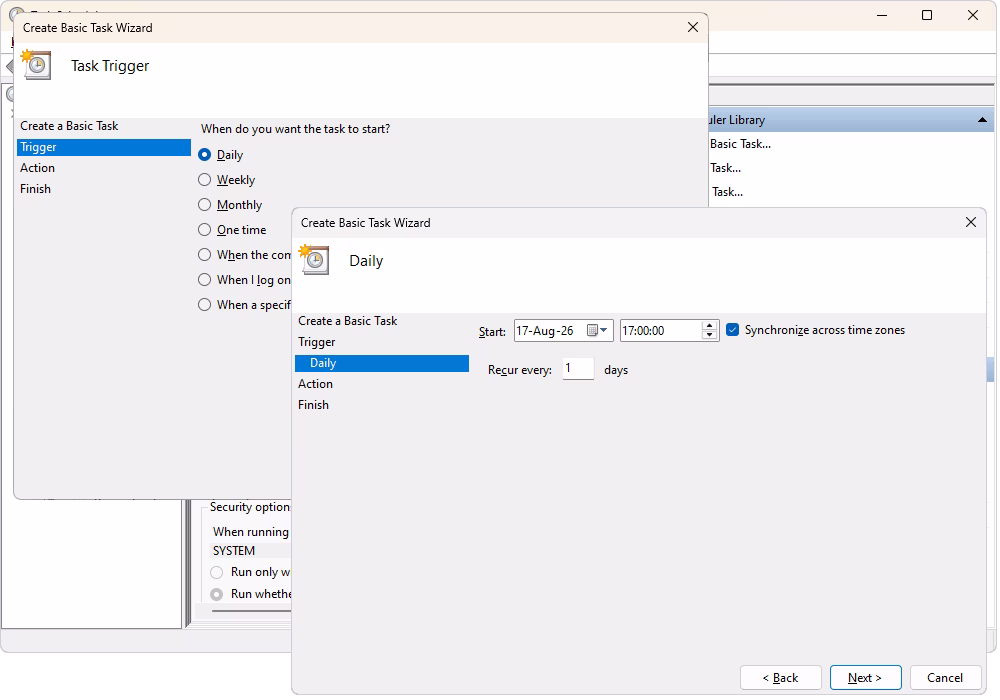The image size is (1000, 700).
Task: Select Create a Basic Task in Trigger wizard
Action: (x=69, y=126)
